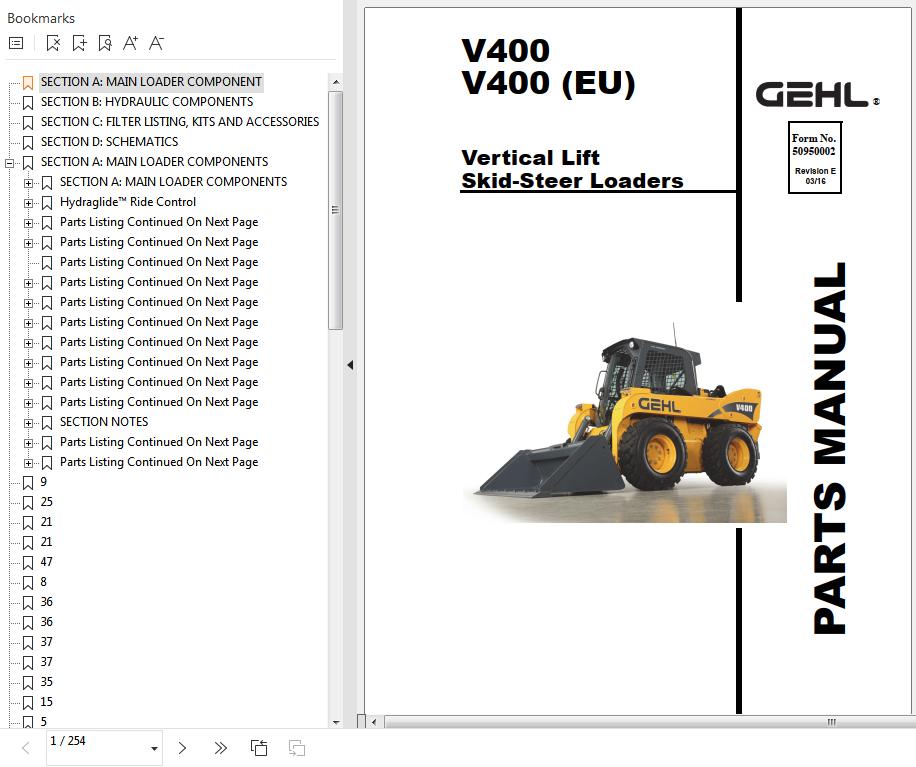Screen dimensions: 916x767
Task: Select the bookmark labeled 8
Action: pyautogui.click(x=43, y=582)
